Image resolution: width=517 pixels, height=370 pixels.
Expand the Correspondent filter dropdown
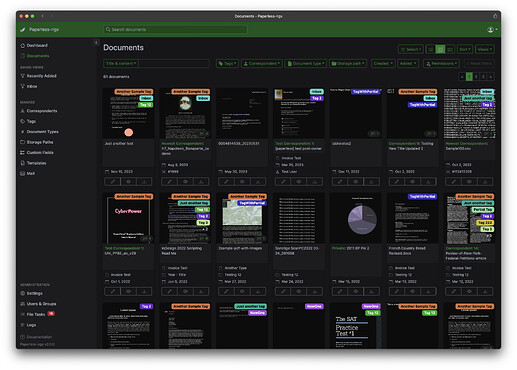(x=262, y=63)
